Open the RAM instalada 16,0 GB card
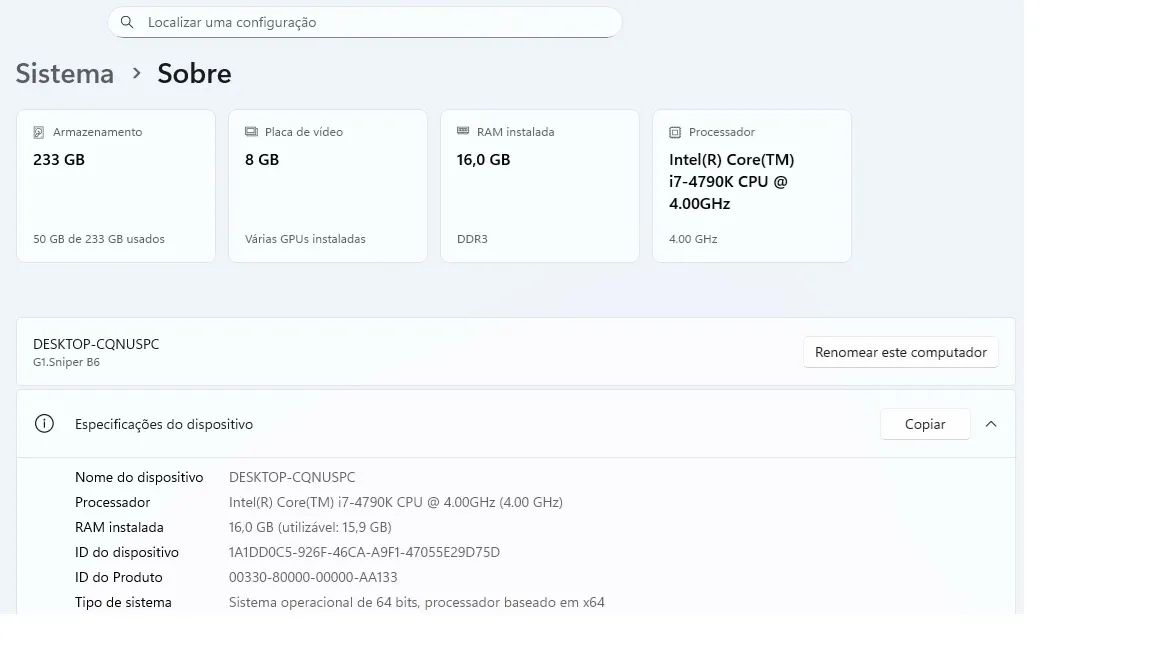This screenshot has width=1152, height=648. 540,186
